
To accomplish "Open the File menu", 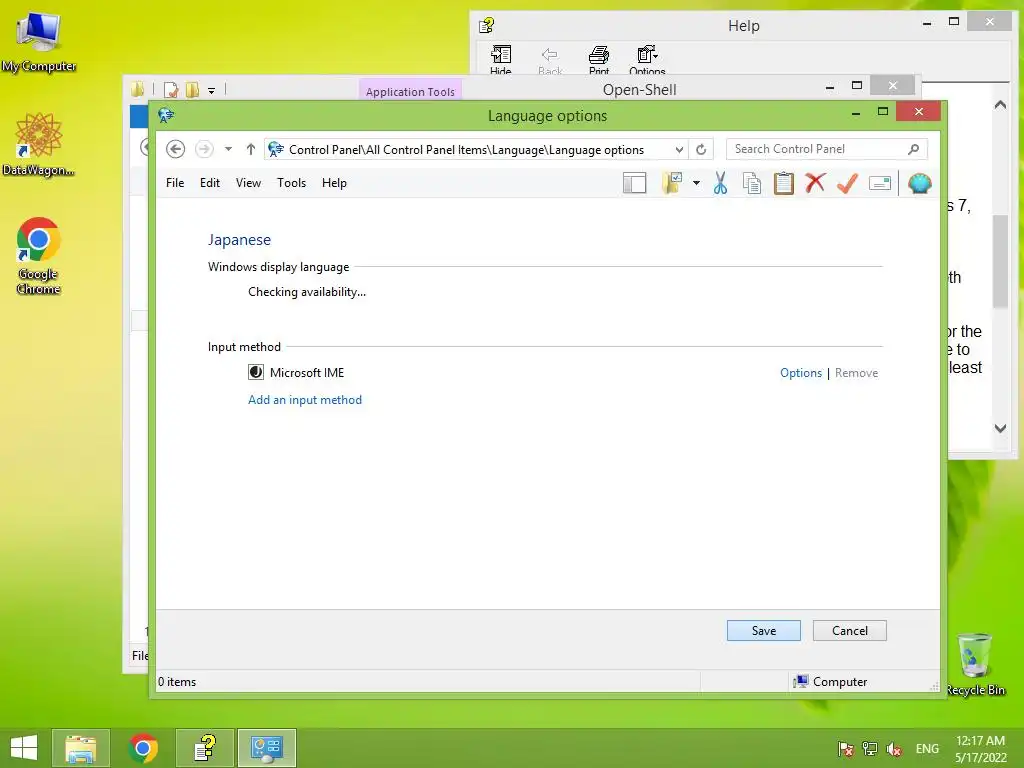I will click(x=175, y=183).
